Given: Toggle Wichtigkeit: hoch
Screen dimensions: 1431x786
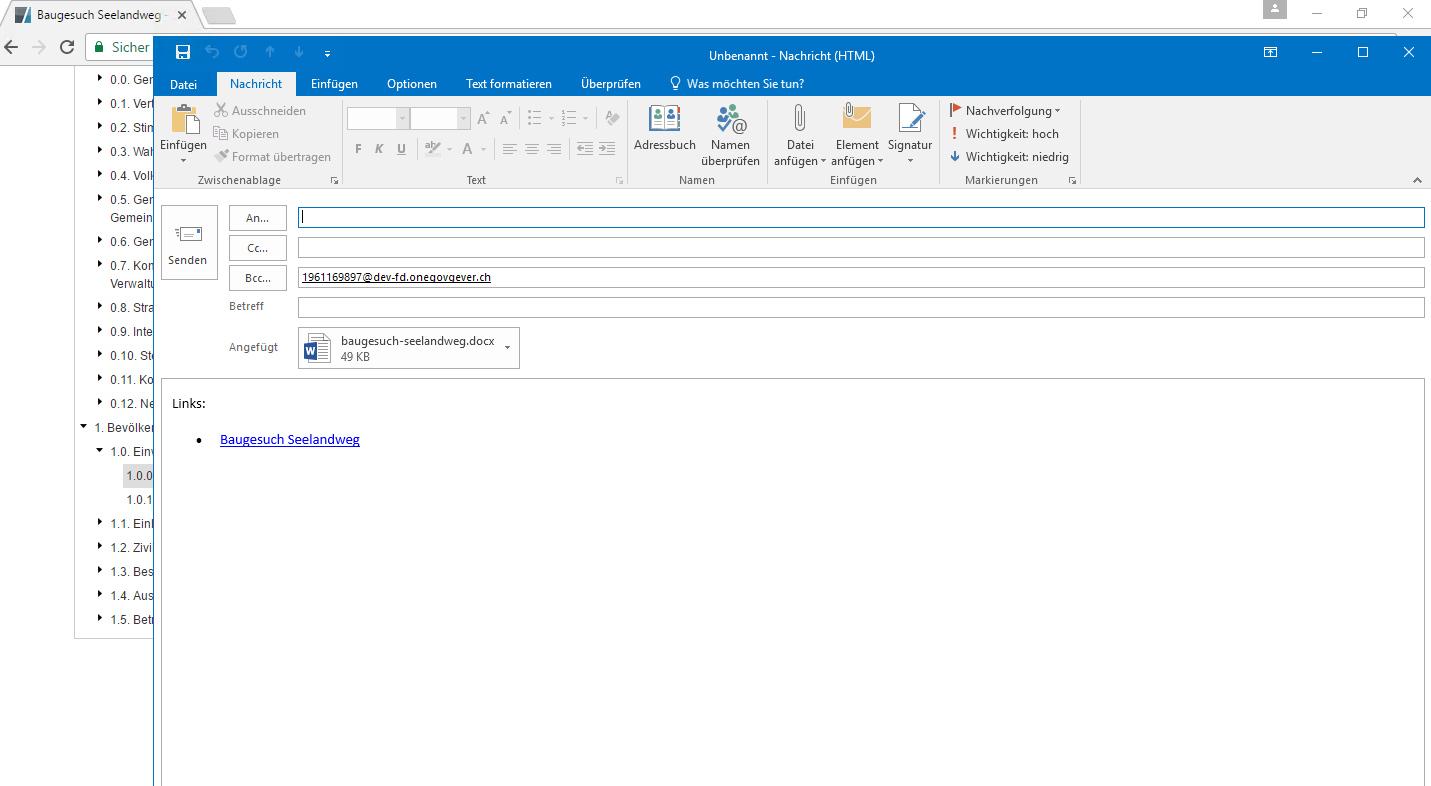Looking at the screenshot, I should point(1004,134).
